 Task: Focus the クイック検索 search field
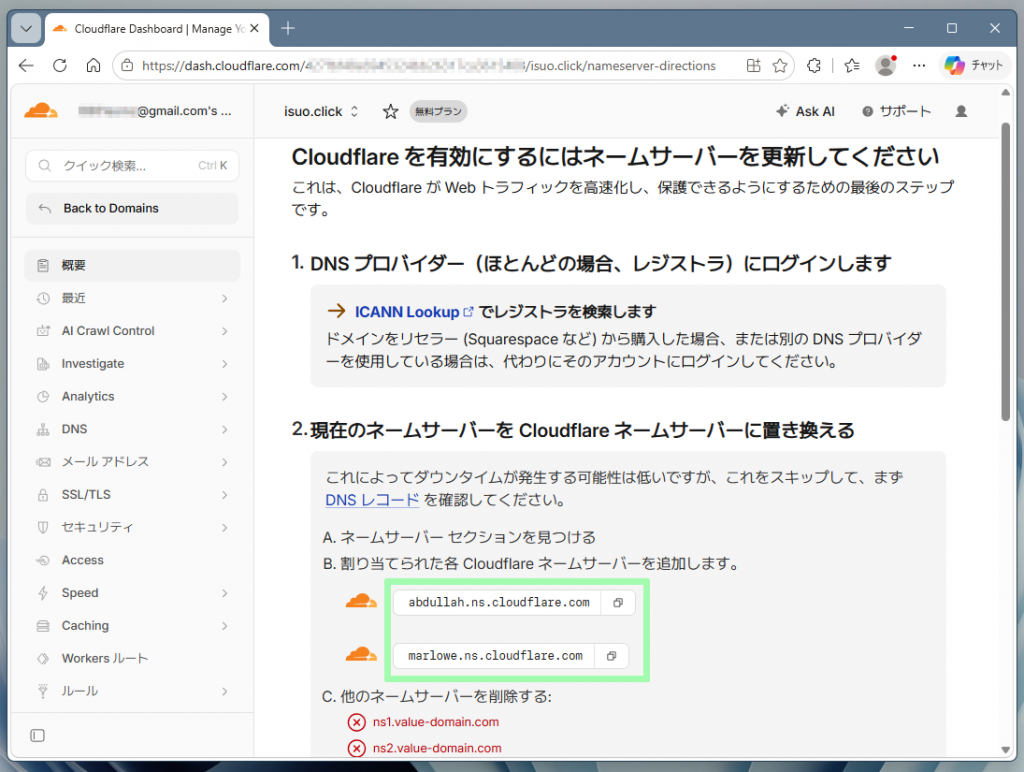click(x=132, y=166)
